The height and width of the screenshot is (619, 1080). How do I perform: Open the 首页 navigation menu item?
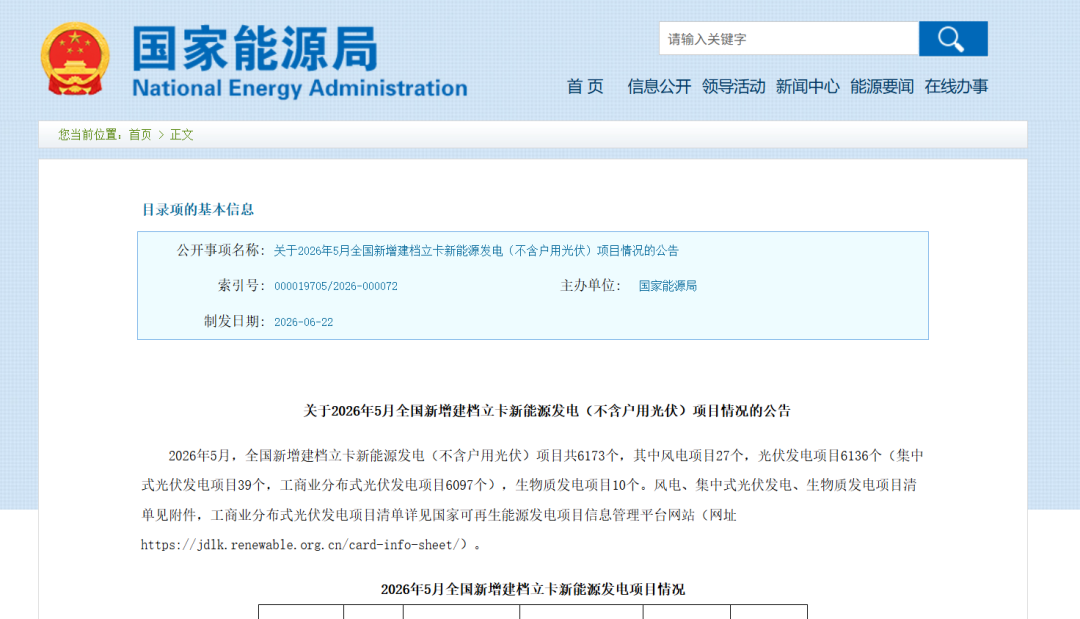tap(585, 87)
